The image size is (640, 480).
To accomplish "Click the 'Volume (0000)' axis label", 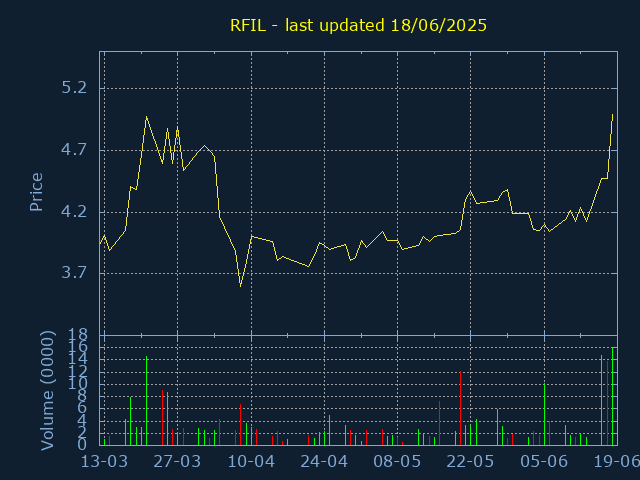I will pos(48,391).
